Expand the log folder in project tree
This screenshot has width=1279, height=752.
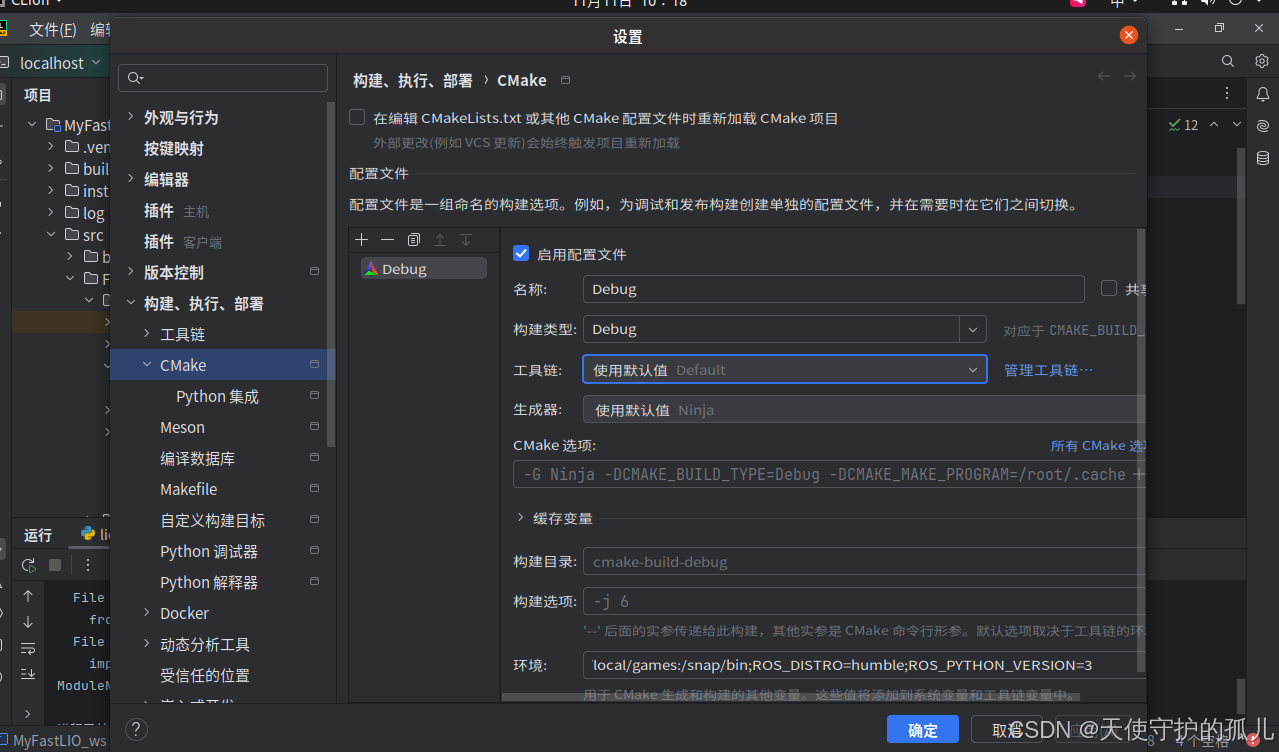pos(51,213)
